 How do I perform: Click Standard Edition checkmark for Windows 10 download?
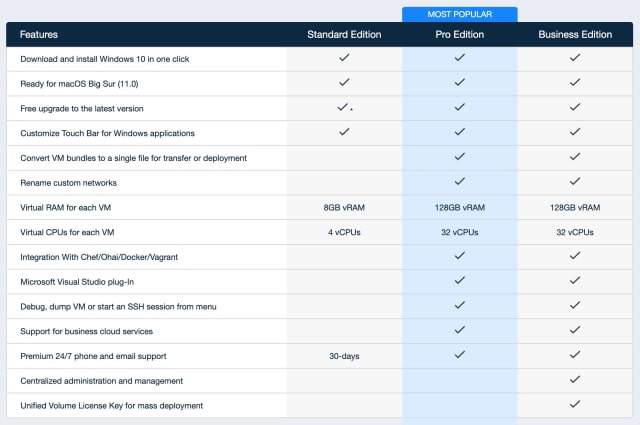(344, 58)
